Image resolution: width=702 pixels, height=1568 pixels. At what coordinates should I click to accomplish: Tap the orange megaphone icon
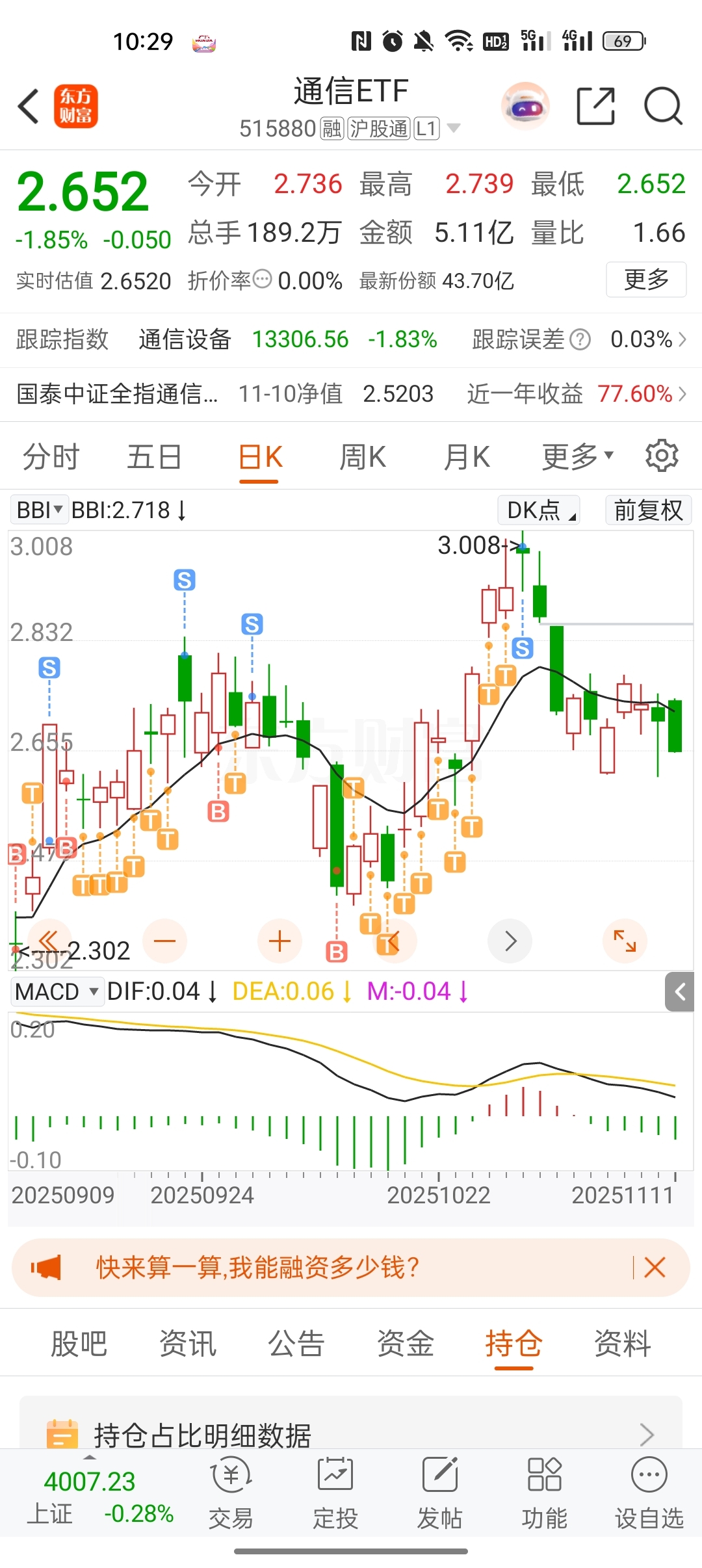tap(45, 1268)
